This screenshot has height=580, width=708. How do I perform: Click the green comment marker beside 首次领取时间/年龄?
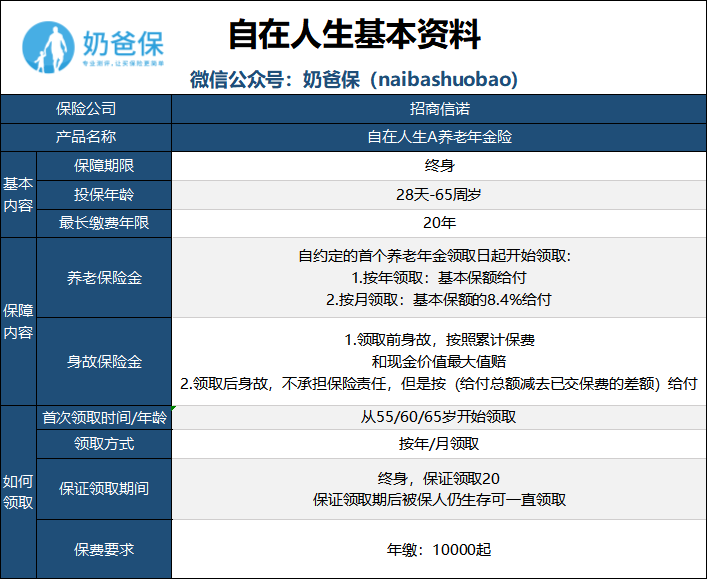(174, 408)
